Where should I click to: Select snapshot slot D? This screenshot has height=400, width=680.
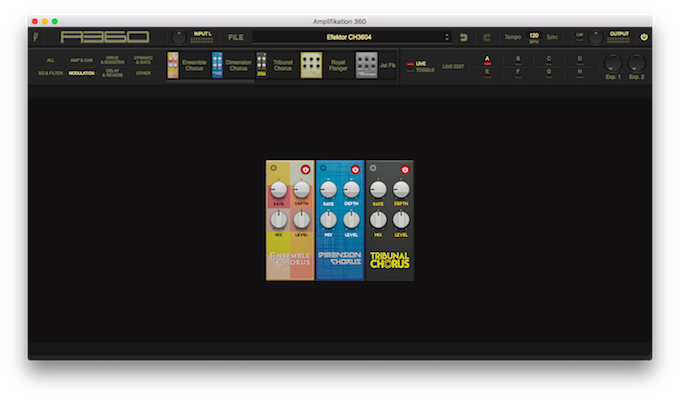[x=580, y=60]
